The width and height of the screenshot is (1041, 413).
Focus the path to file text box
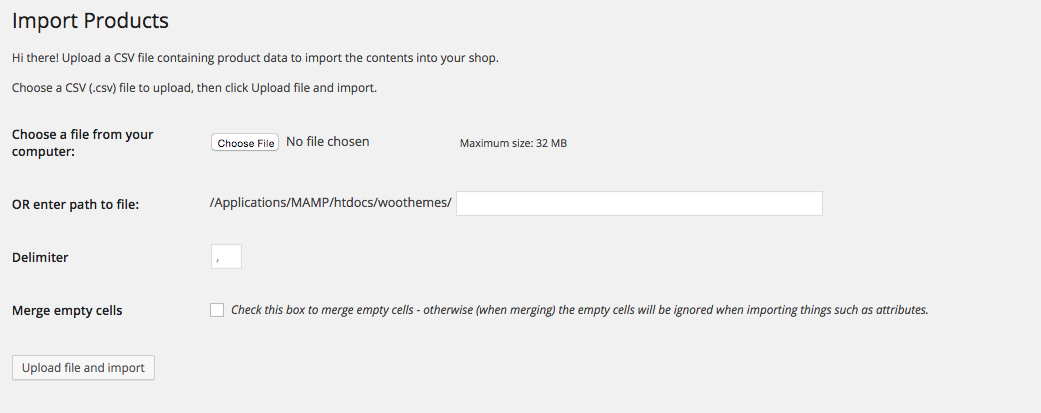(639, 204)
